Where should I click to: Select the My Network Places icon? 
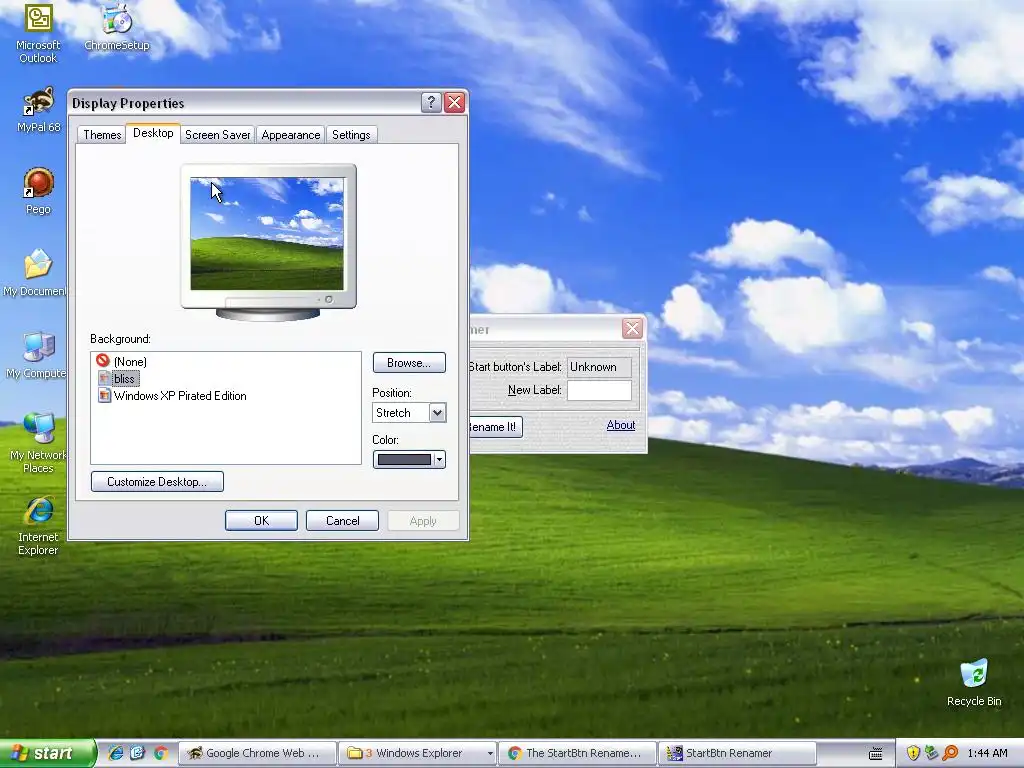coord(38,443)
